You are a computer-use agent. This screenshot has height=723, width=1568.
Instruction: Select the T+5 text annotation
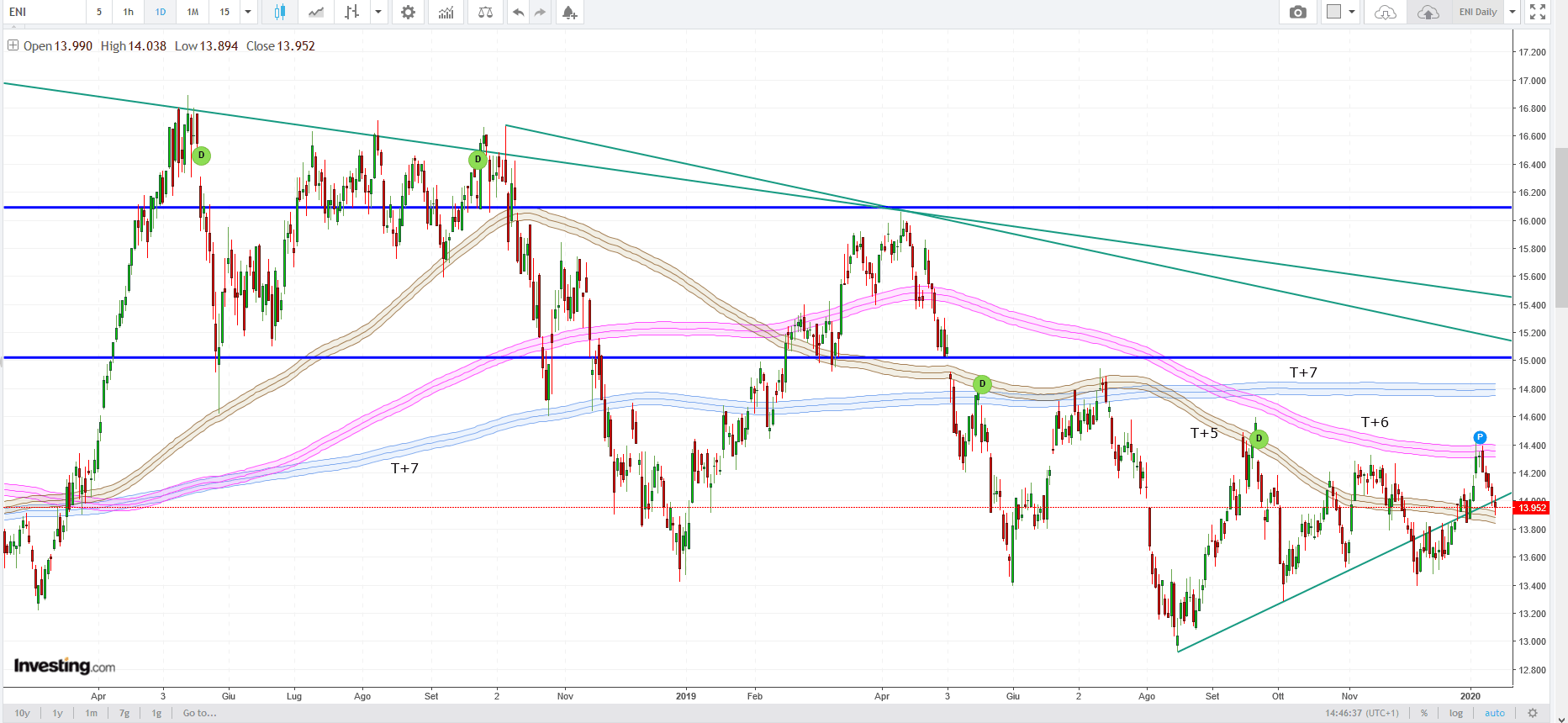1204,433
